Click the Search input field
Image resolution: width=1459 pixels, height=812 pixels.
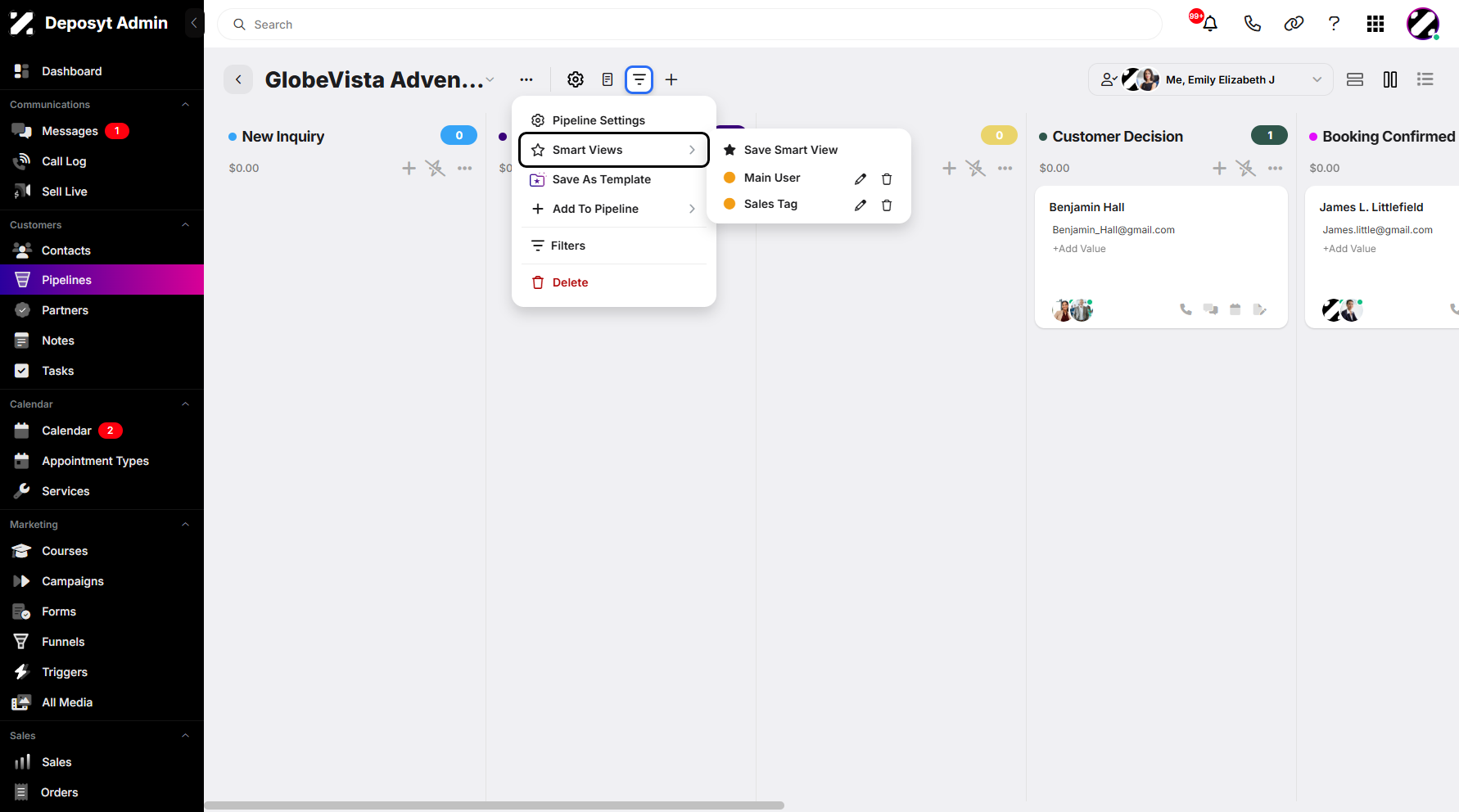pos(689,25)
